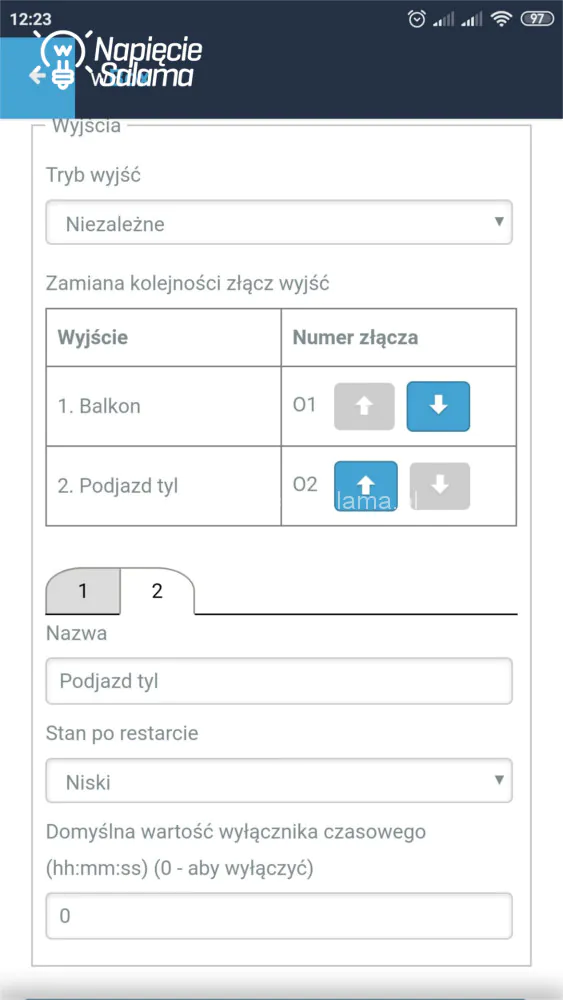The image size is (563, 1000).
Task: Tap the battery level indicator
Action: [537, 19]
